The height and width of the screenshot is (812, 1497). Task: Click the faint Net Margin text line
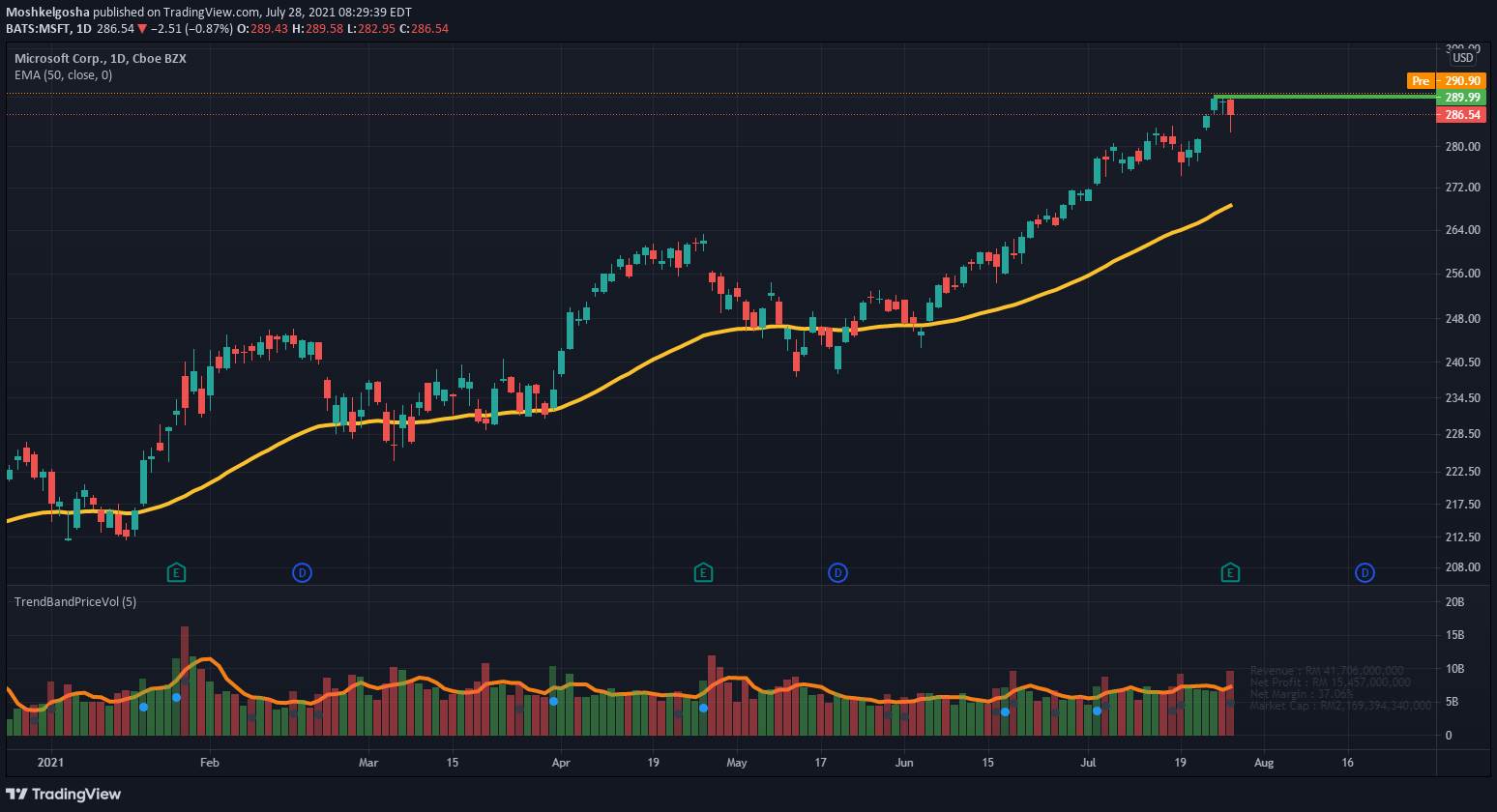pyautogui.click(x=1302, y=694)
